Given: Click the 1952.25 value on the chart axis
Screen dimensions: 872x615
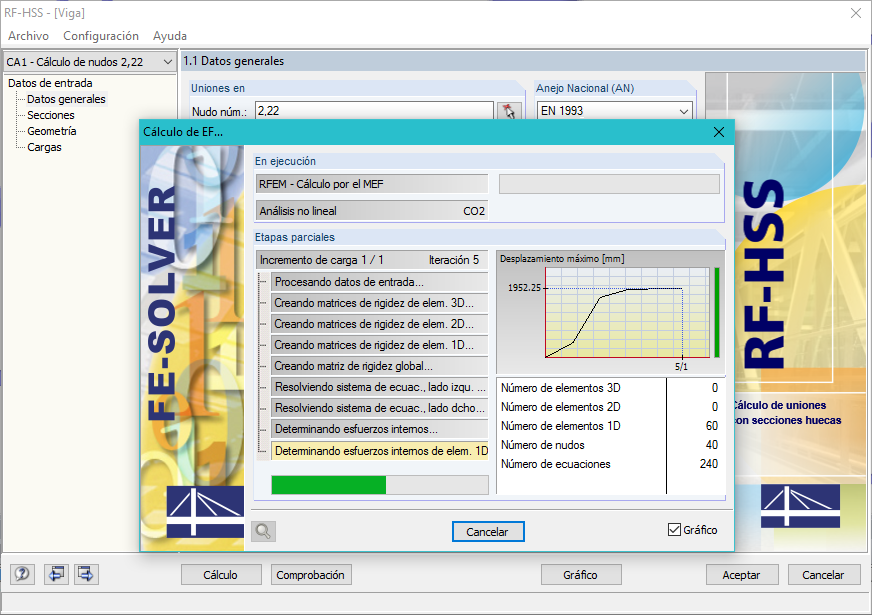Looking at the screenshot, I should (524, 287).
